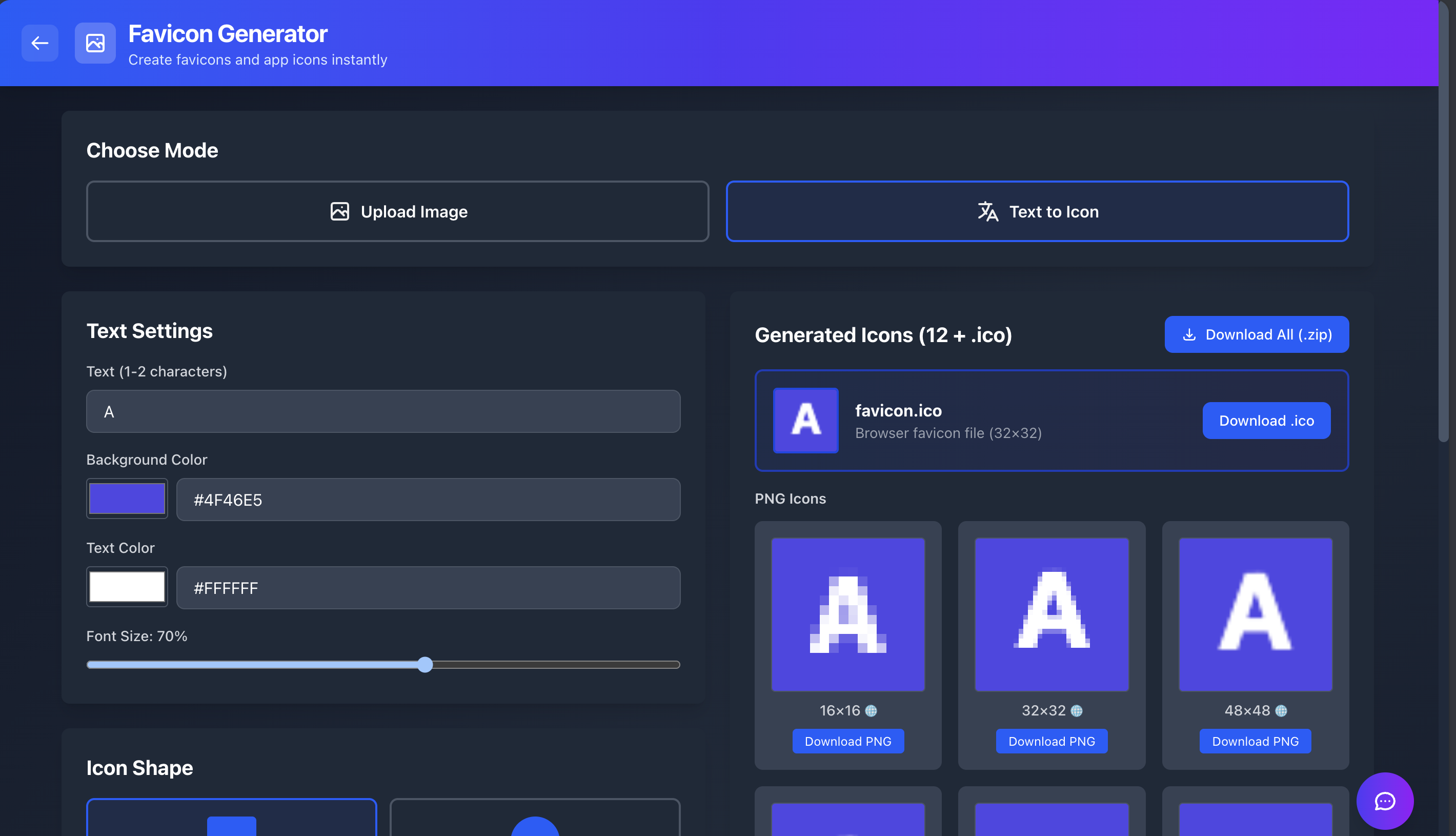
Task: Click the white text color swatch
Action: (x=127, y=586)
